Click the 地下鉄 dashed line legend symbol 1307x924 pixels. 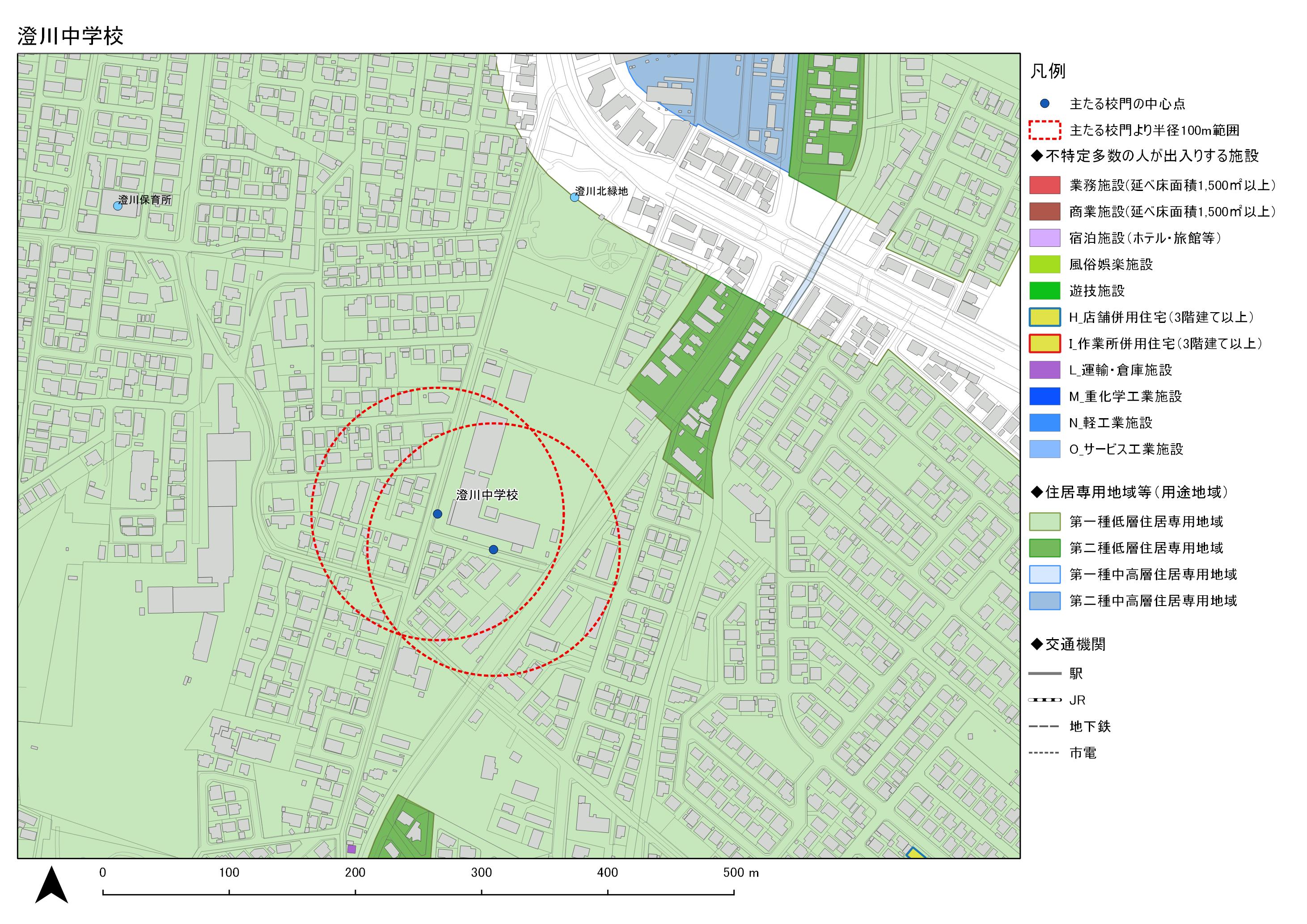[x=1045, y=726]
